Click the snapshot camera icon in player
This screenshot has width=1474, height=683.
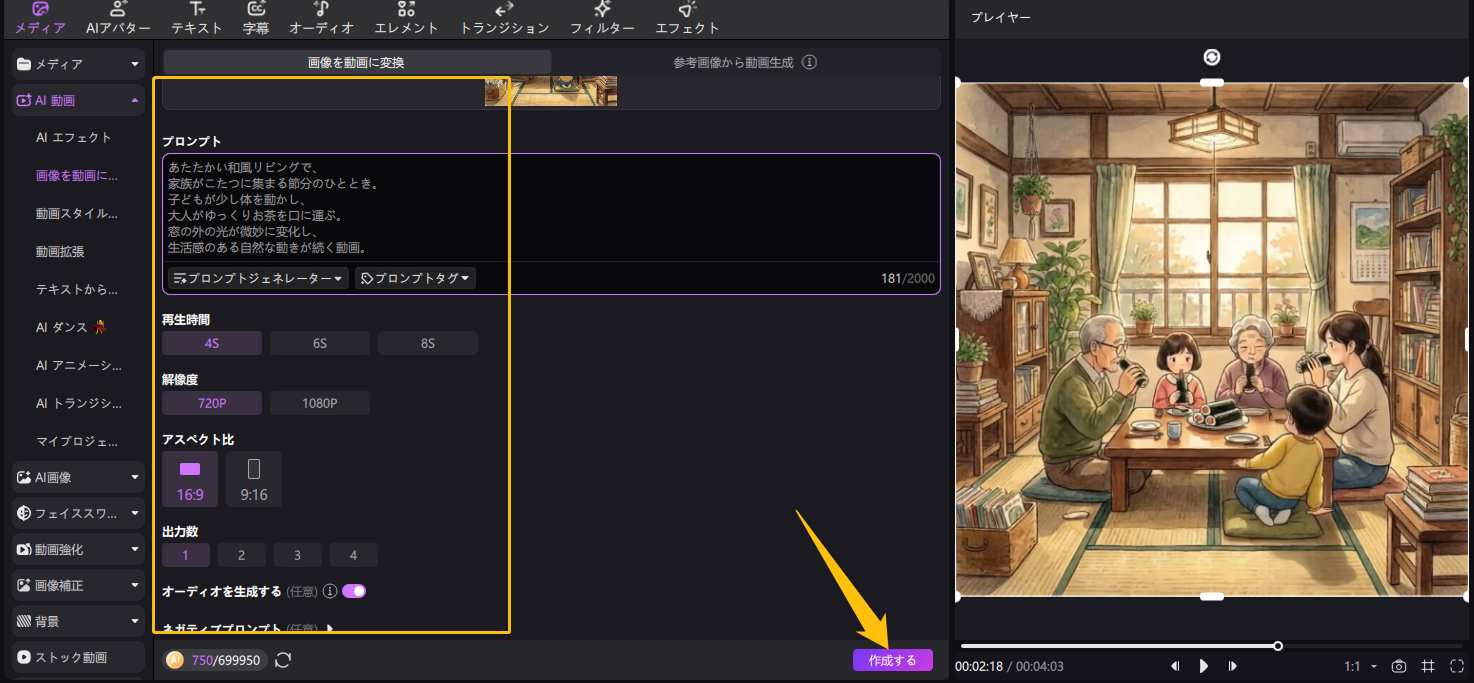point(1399,666)
